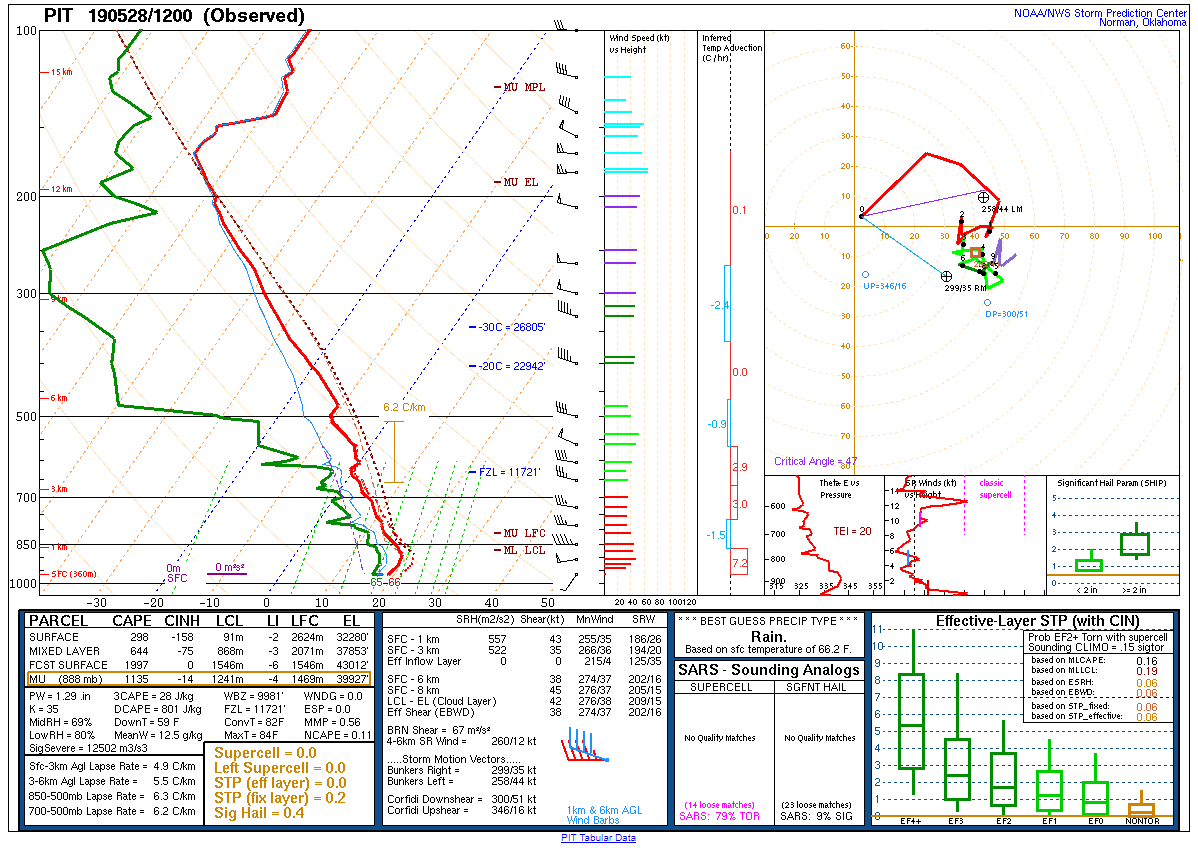The image size is (1198, 848).
Task: Click the CINH column header
Action: point(182,621)
